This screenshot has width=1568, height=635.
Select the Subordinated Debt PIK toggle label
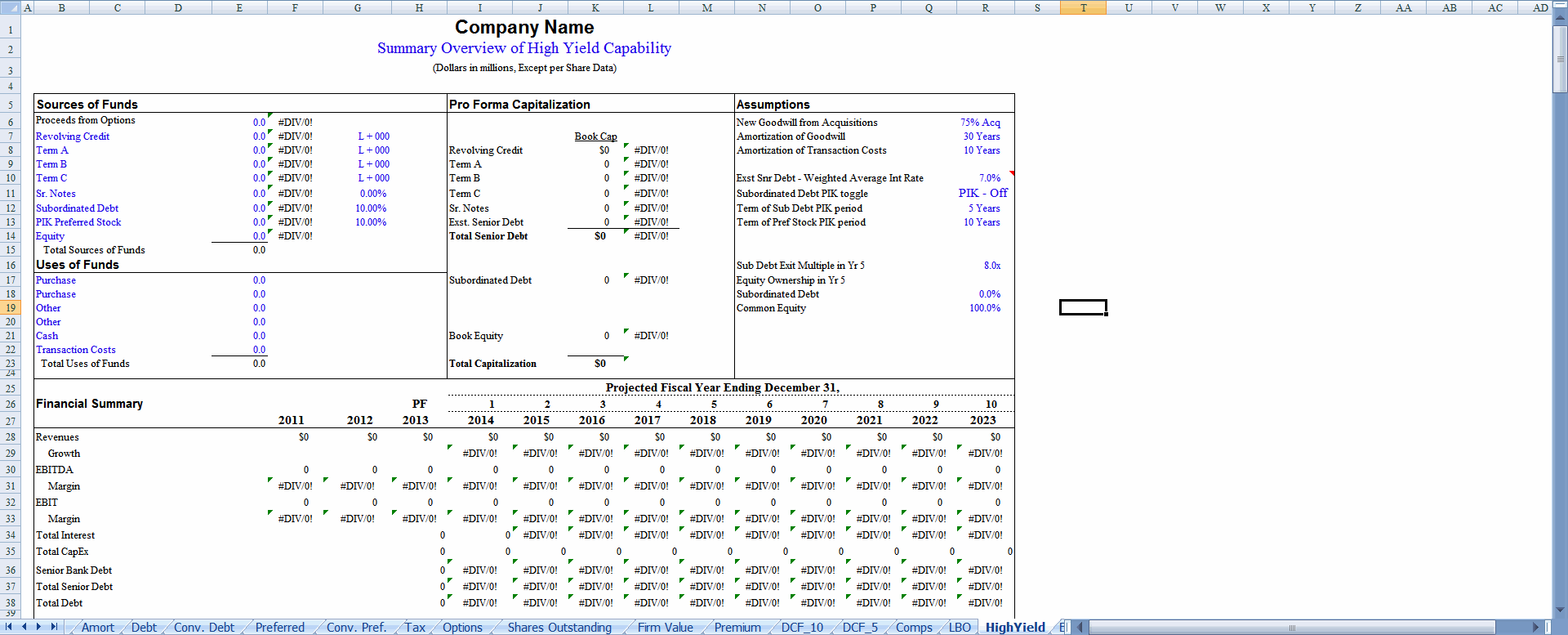pyautogui.click(x=802, y=194)
